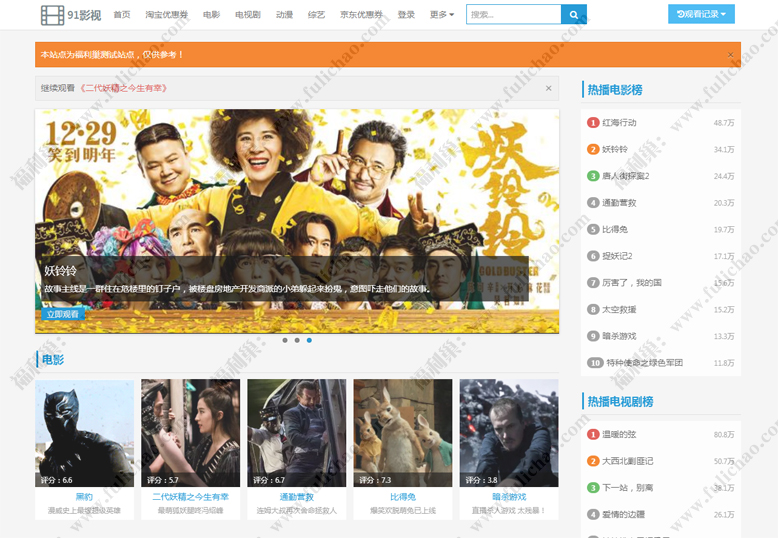Click the 立即观看 button
This screenshot has height=538, width=778.
tap(63, 314)
